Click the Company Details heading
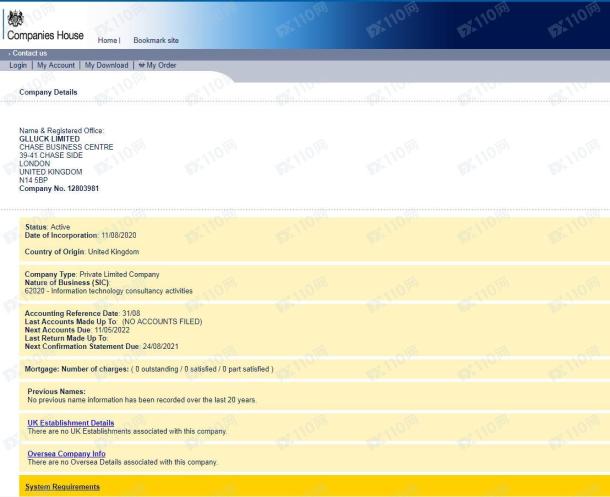 pos(48,92)
